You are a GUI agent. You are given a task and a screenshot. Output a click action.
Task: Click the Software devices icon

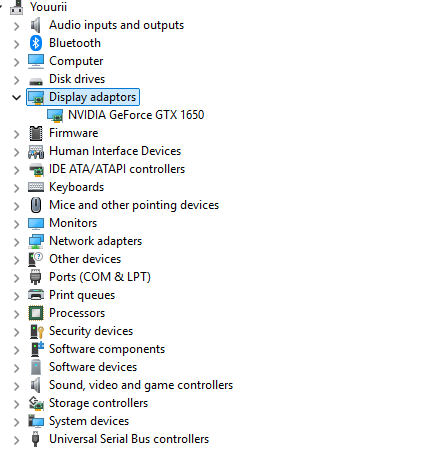36,367
